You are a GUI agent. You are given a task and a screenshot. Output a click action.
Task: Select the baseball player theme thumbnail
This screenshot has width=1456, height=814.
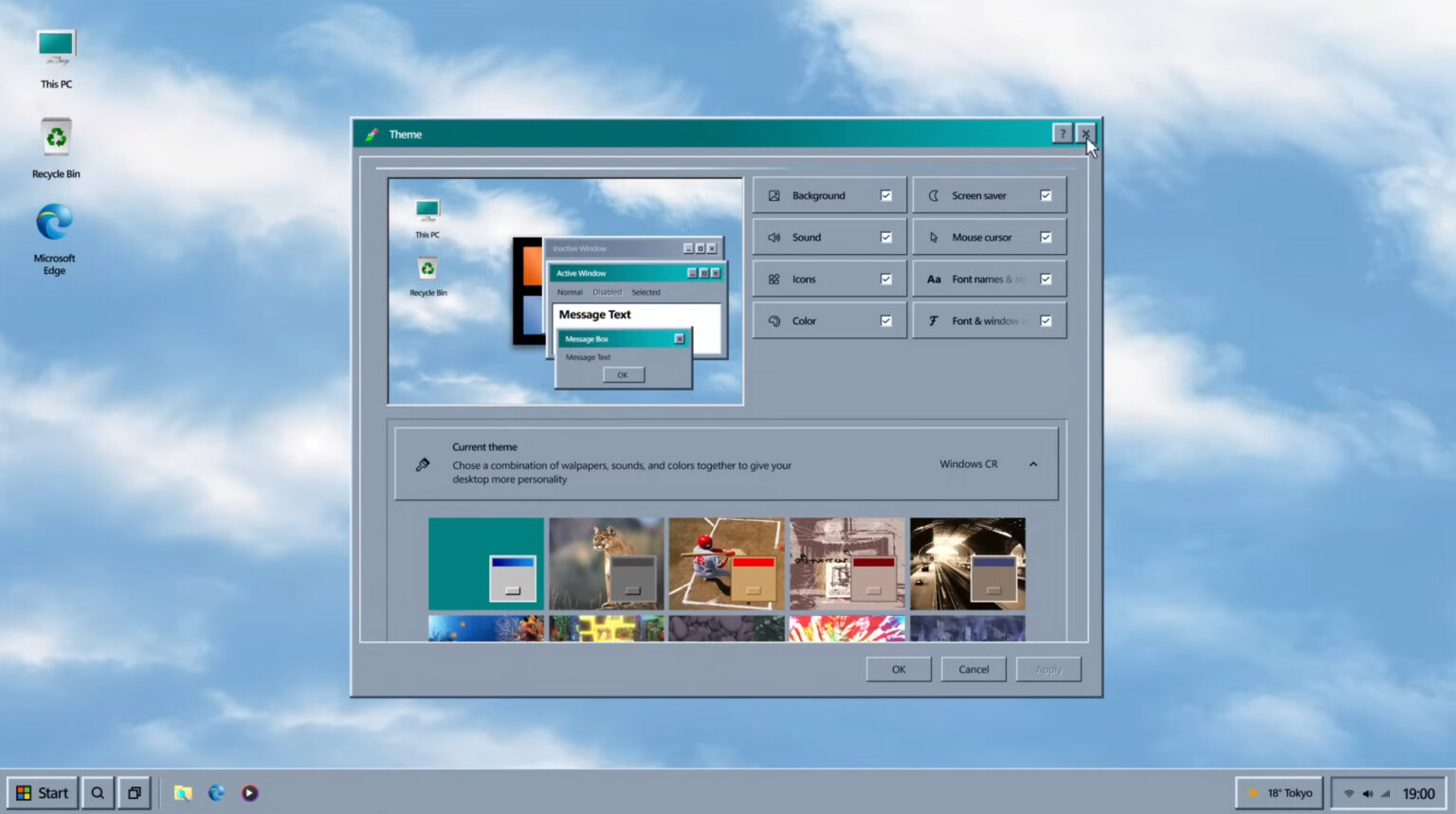(x=726, y=563)
